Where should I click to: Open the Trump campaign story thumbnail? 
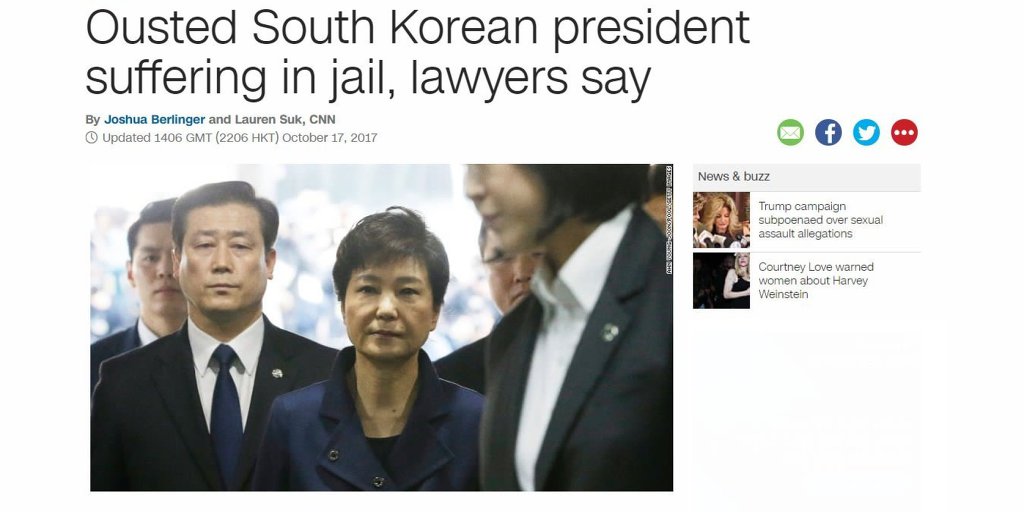pyautogui.click(x=722, y=220)
